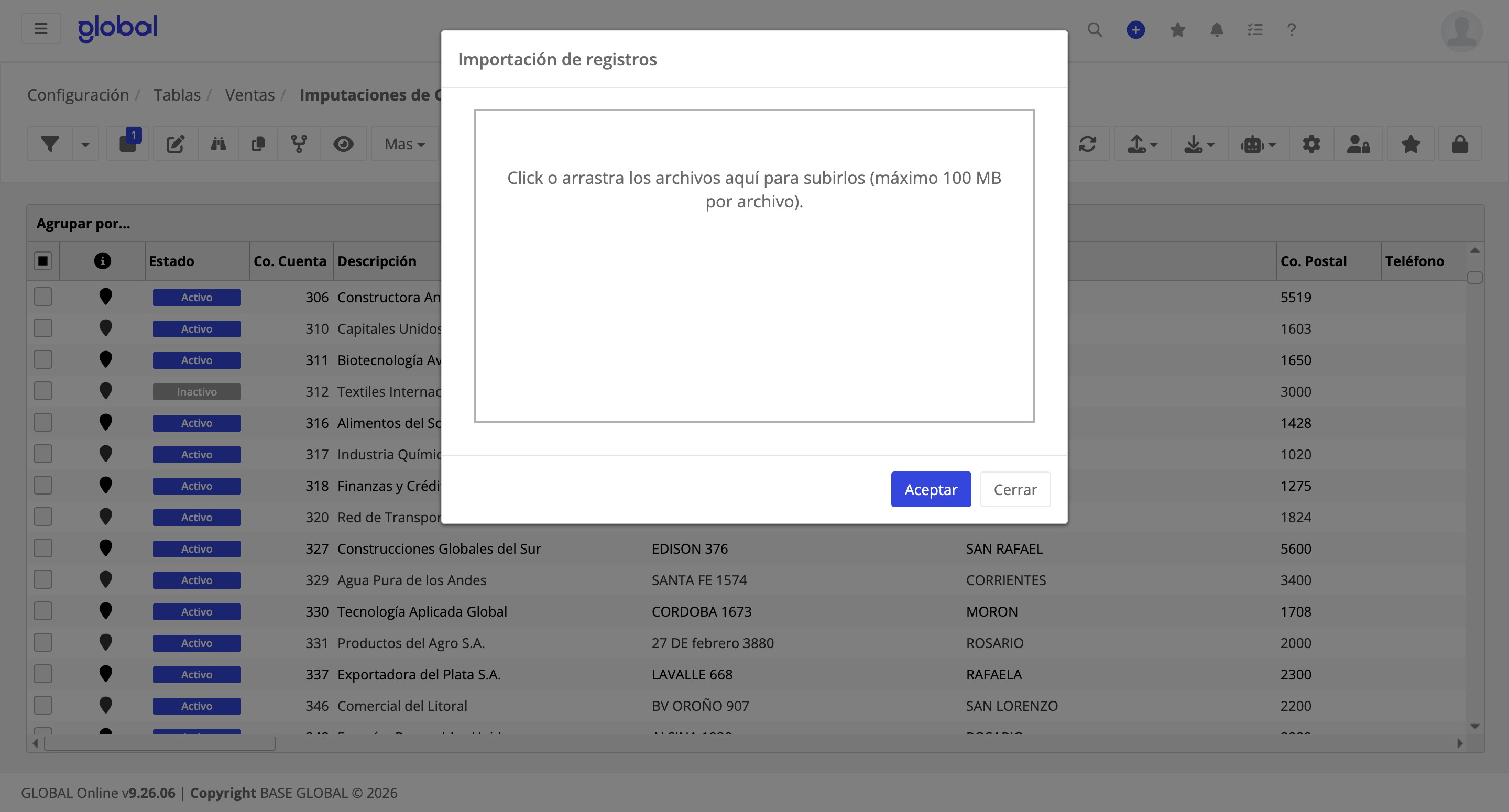Screen dimensions: 1509x812
Task: Open the folder icon with badge 1
Action: click(x=128, y=144)
